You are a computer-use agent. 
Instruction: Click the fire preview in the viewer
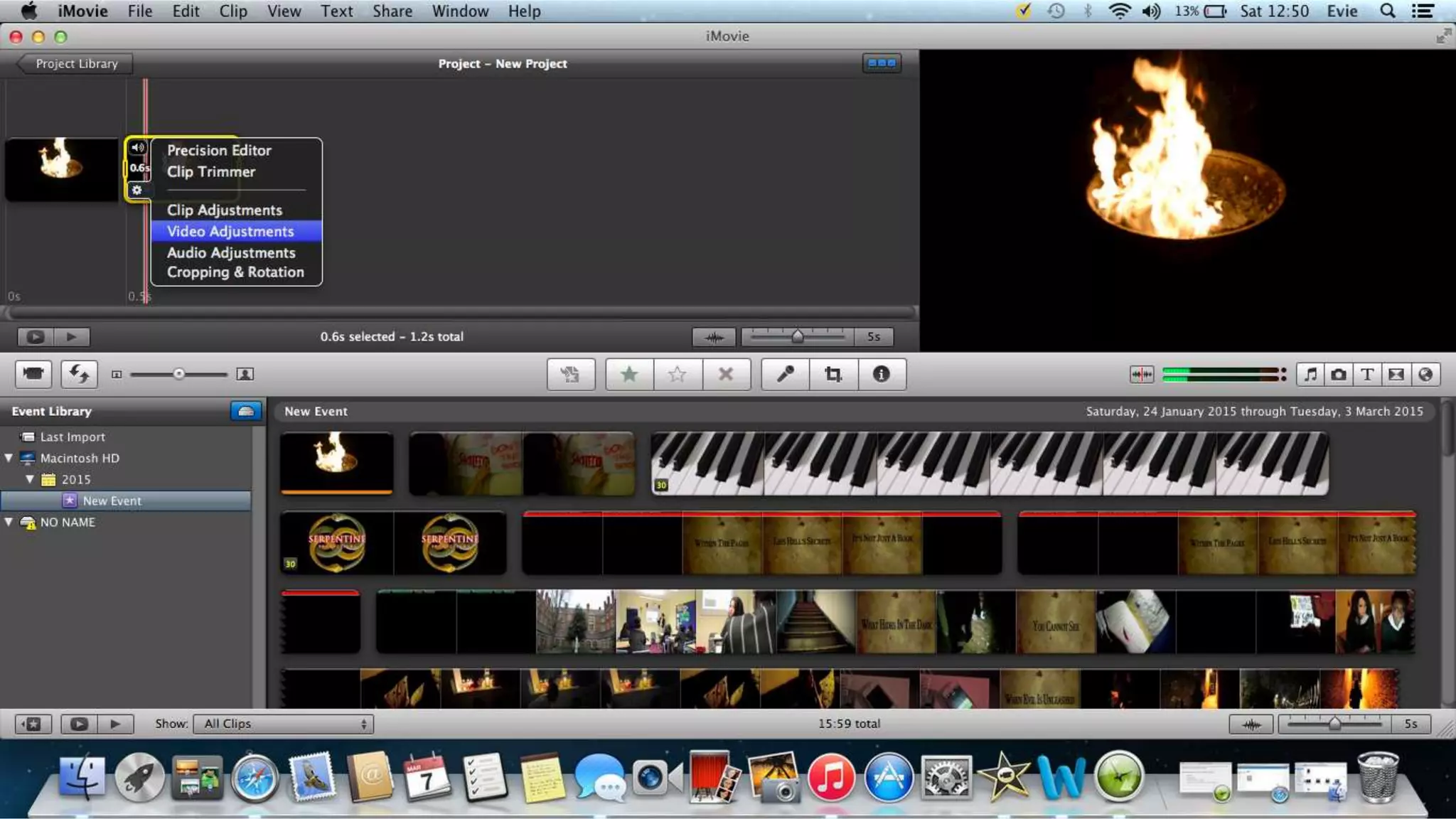point(1187,200)
